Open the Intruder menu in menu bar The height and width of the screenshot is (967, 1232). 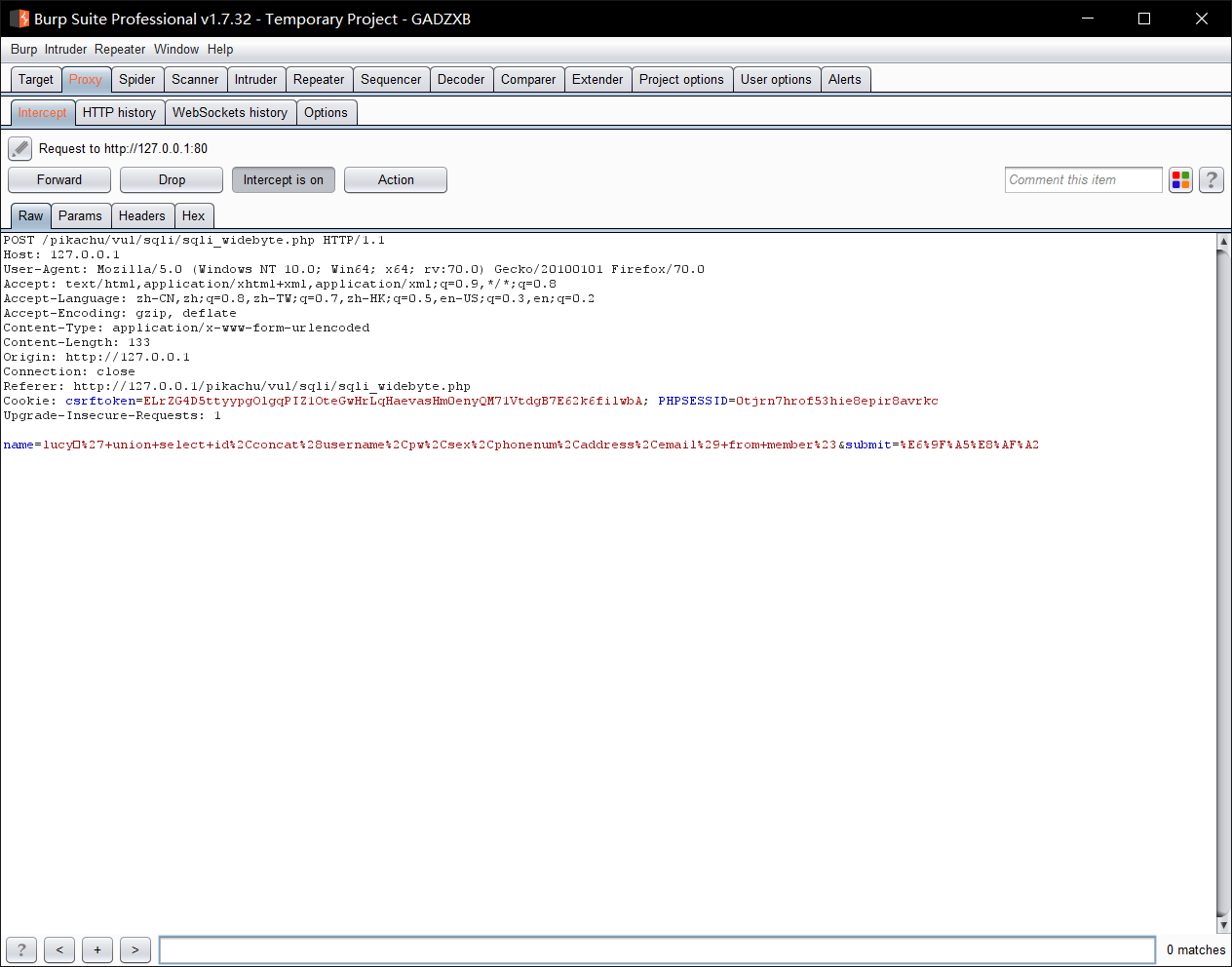65,49
